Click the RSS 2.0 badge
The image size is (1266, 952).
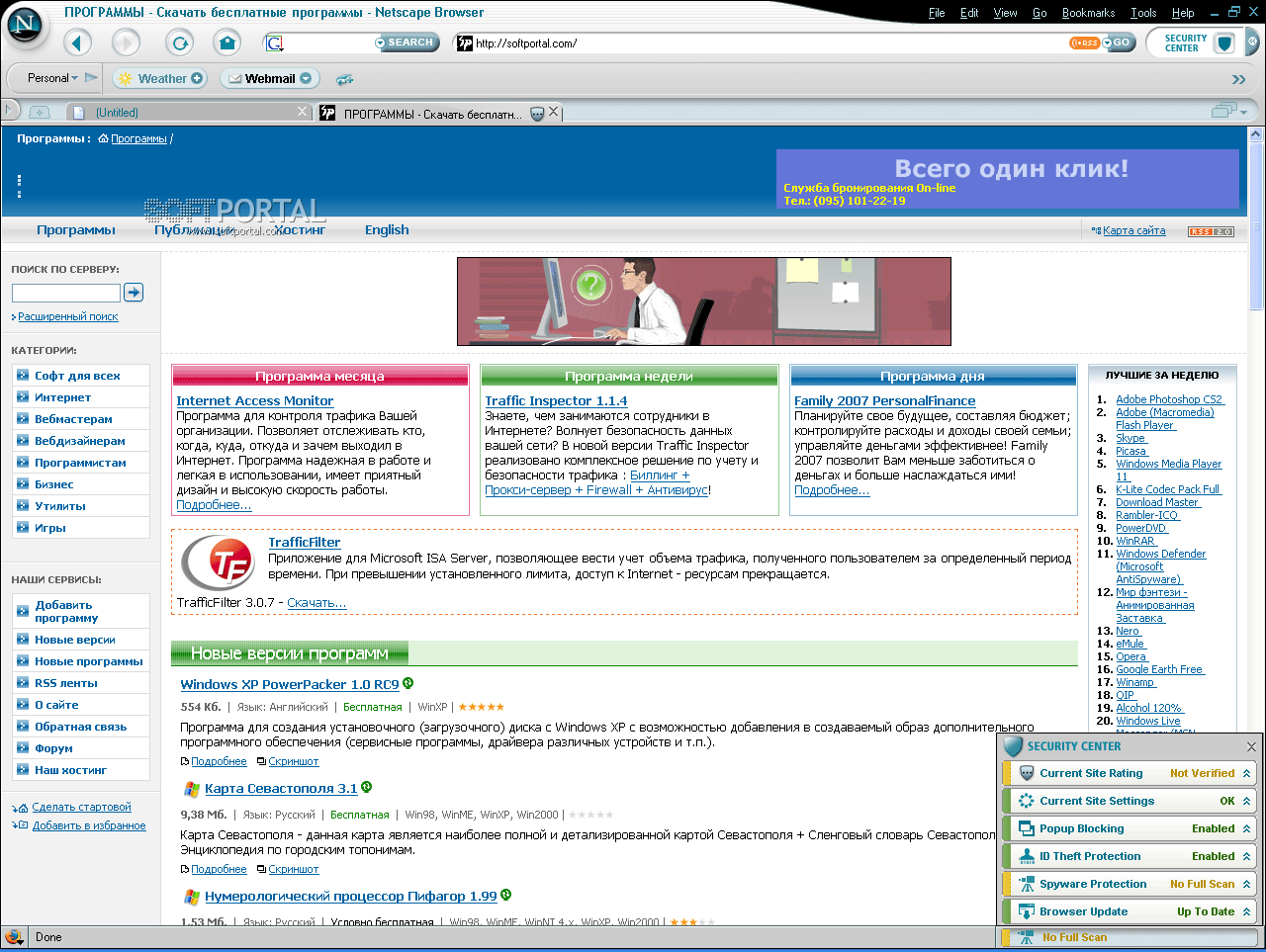[1211, 231]
